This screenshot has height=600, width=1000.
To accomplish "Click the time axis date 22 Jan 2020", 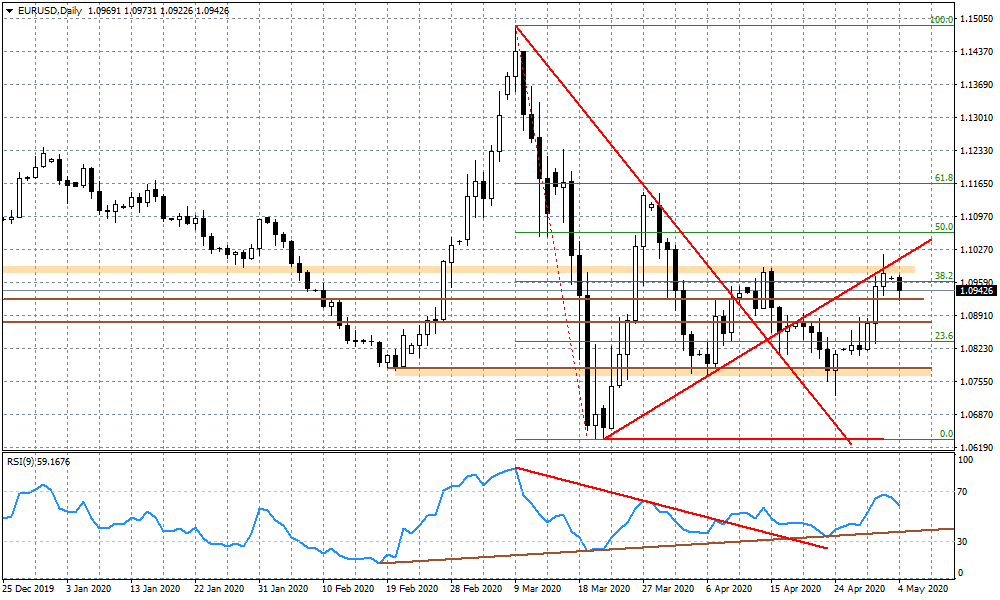I will click(x=219, y=589).
